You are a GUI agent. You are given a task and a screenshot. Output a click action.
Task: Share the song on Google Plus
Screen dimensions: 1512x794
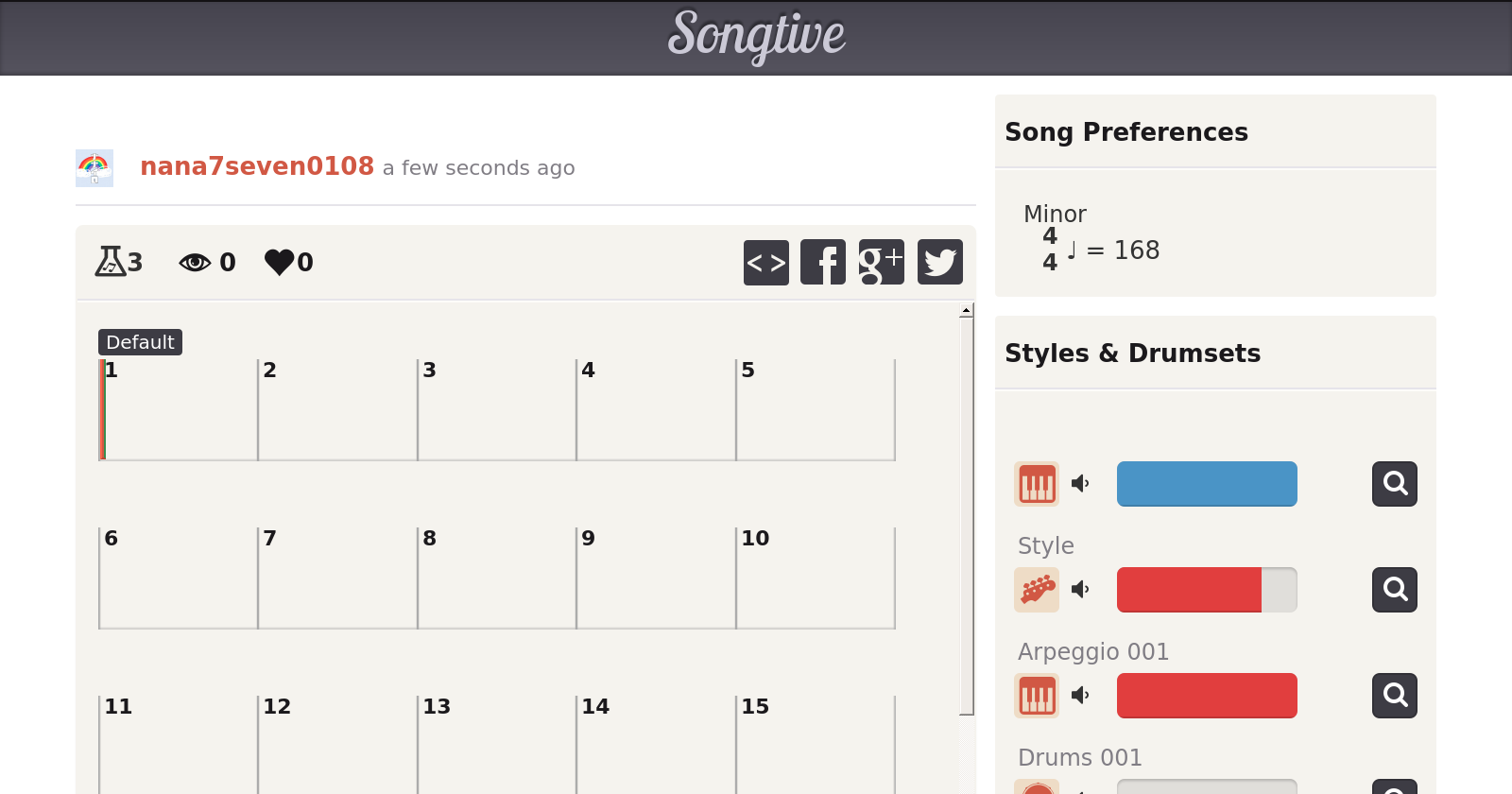click(881, 263)
